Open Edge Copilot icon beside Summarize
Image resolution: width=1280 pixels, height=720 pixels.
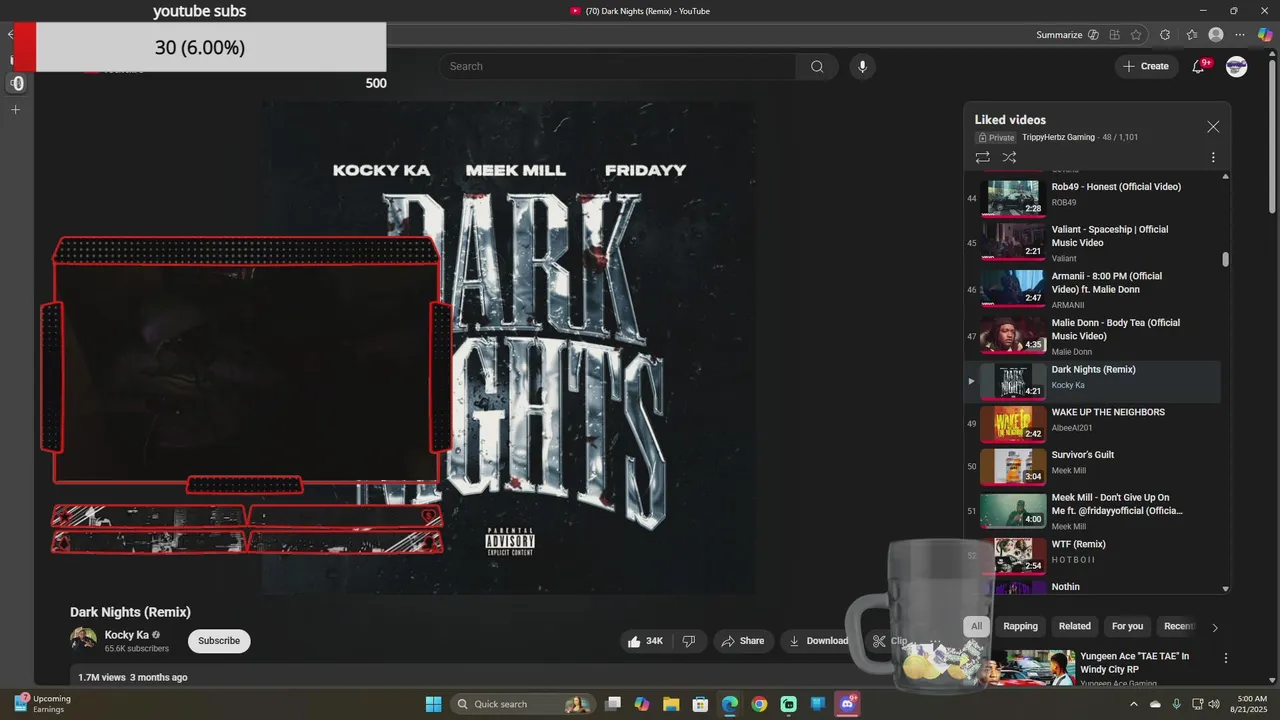pyautogui.click(x=1093, y=34)
